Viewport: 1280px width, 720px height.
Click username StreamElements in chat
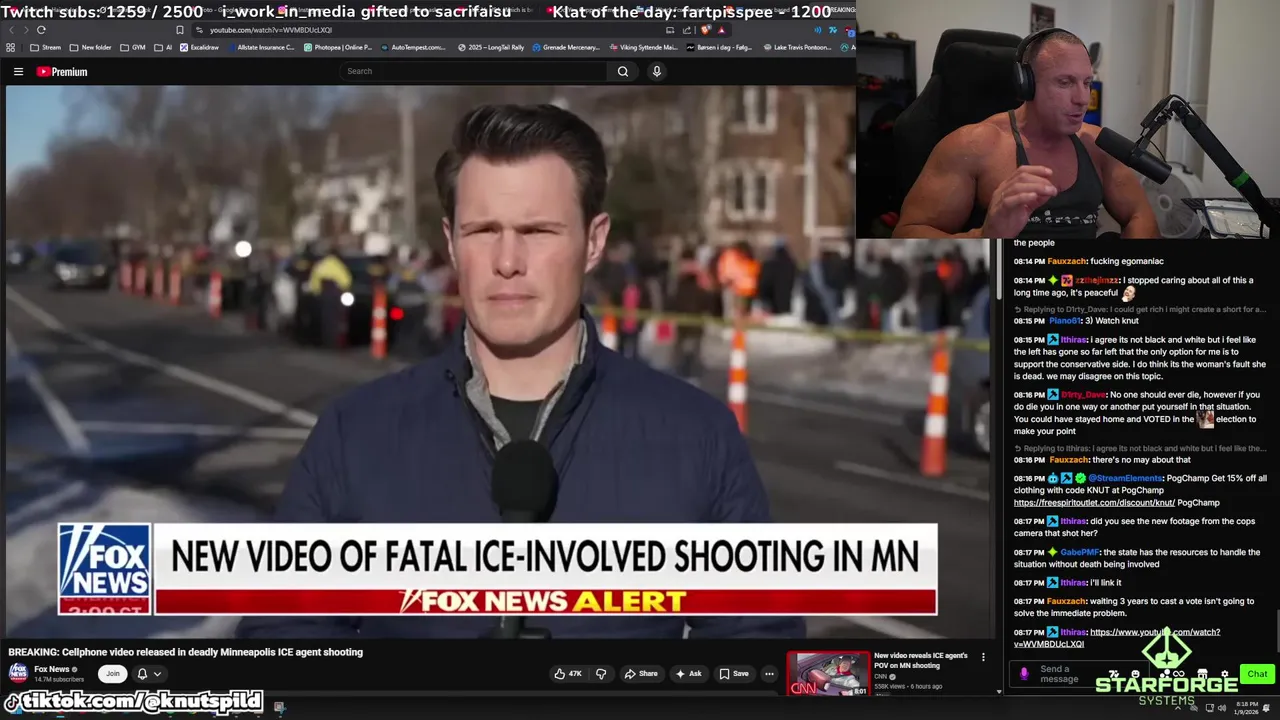[1125, 479]
